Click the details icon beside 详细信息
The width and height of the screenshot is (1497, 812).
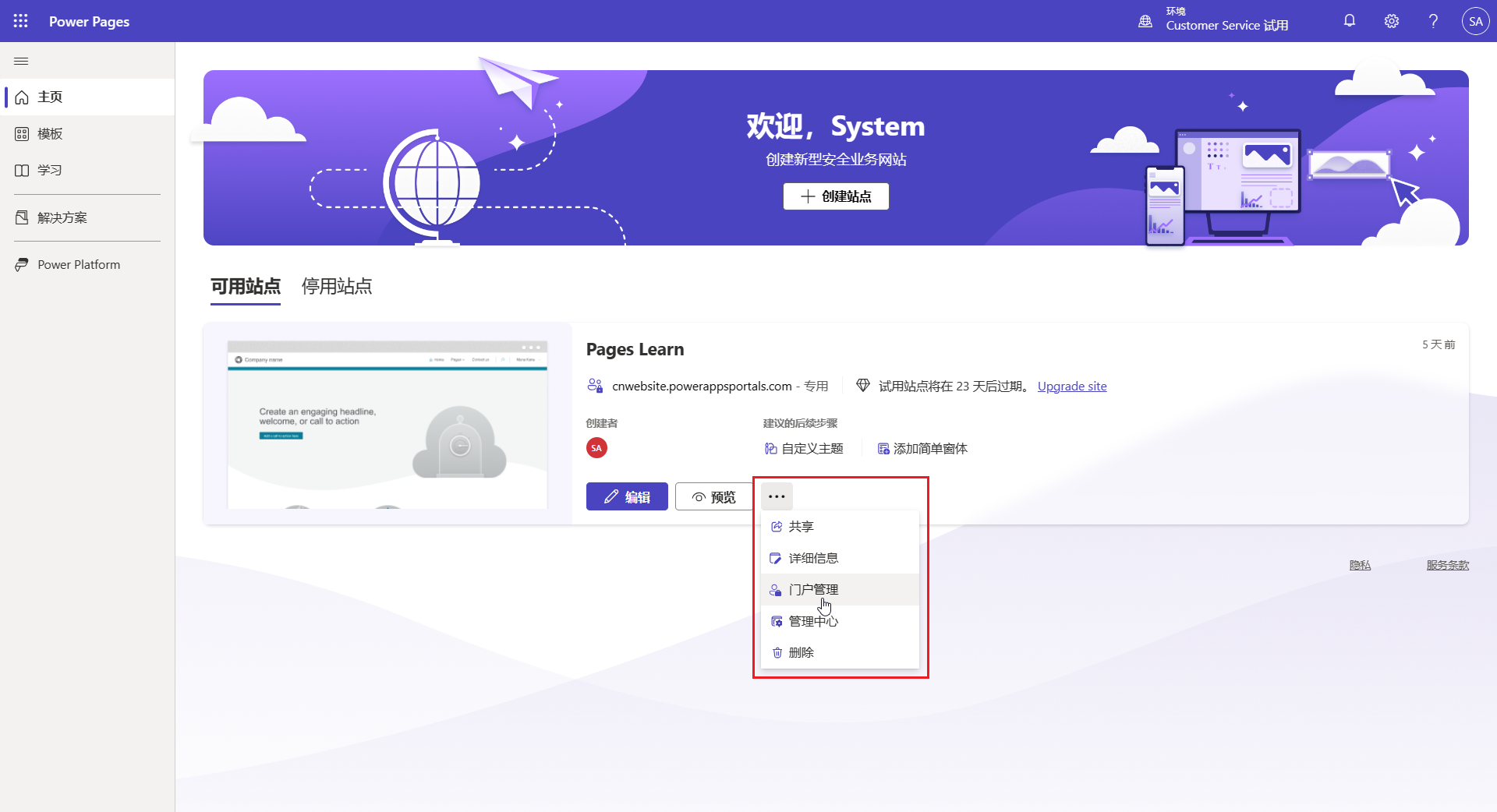tap(776, 558)
